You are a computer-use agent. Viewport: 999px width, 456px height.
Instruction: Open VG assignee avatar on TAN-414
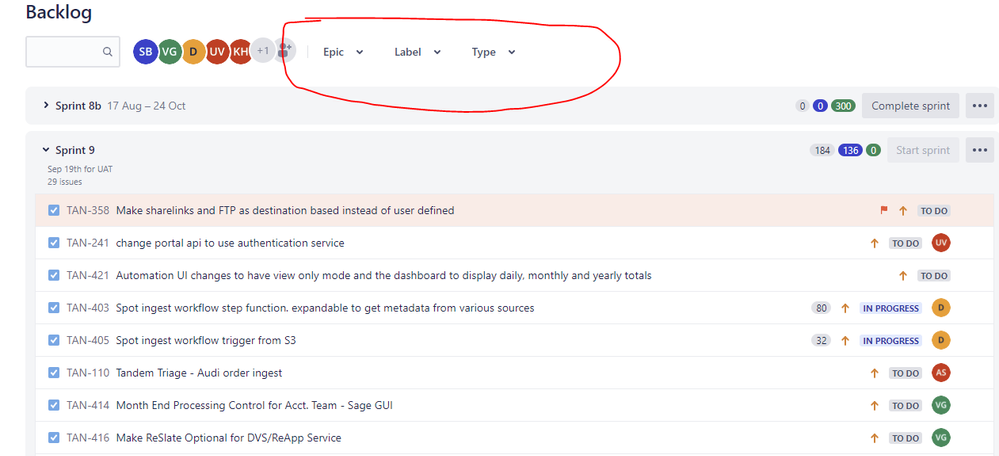pos(941,405)
